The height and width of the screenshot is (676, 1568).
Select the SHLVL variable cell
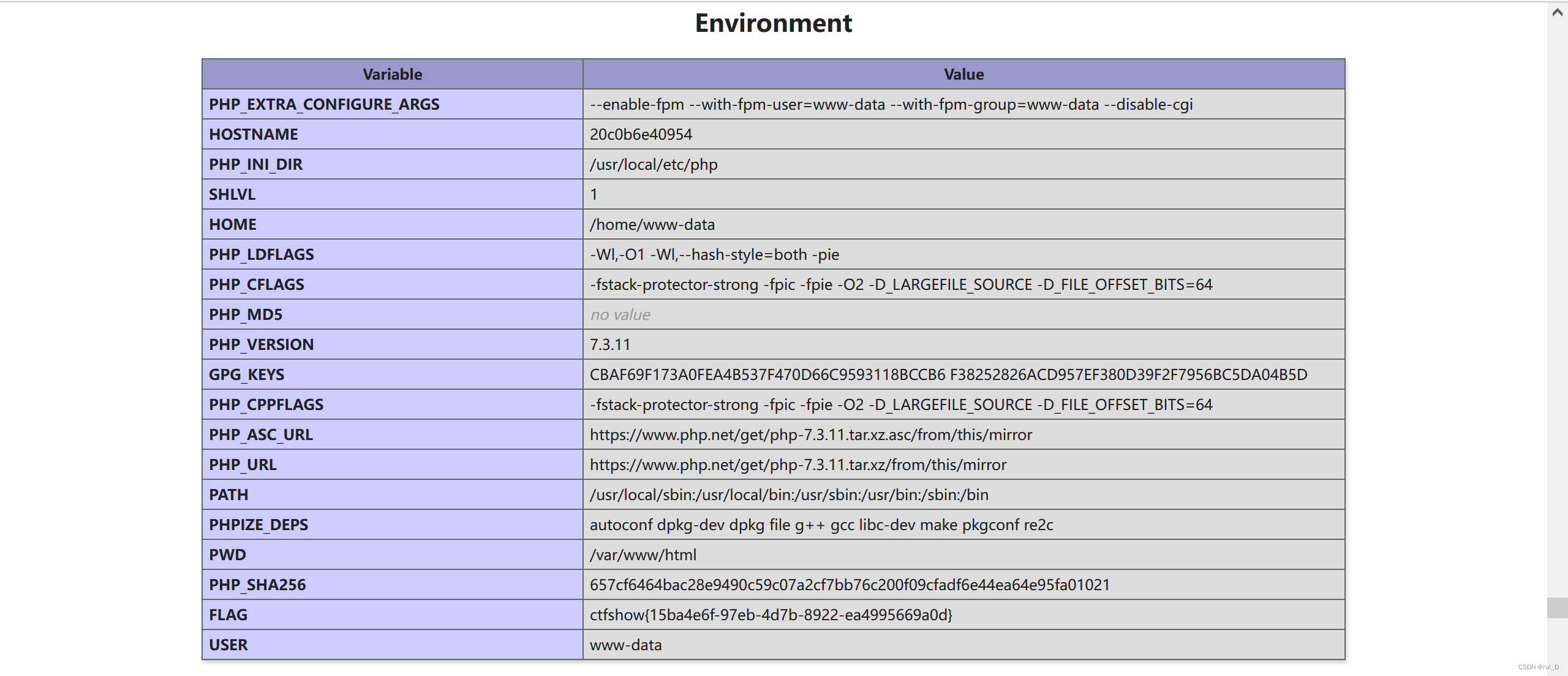(x=392, y=194)
